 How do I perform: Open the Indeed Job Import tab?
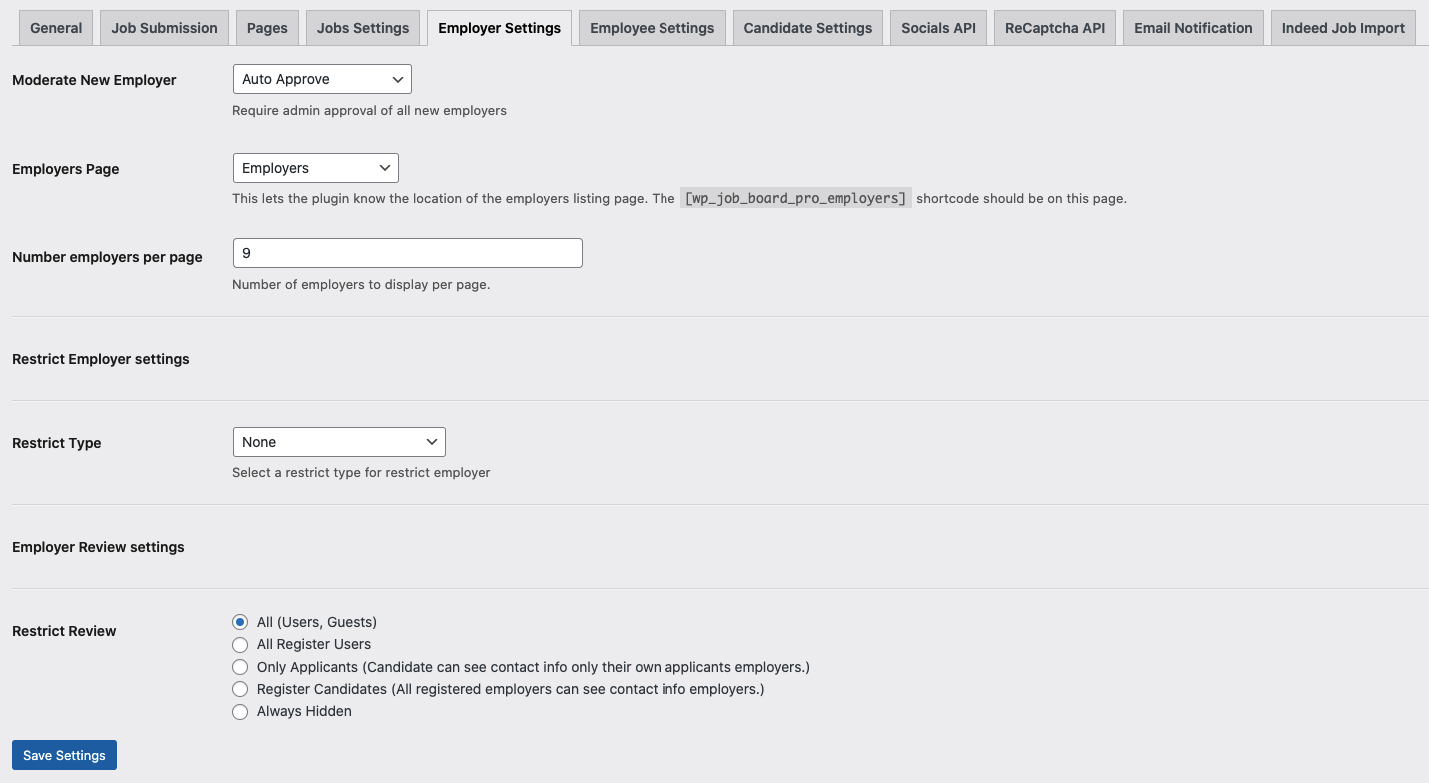click(x=1343, y=28)
